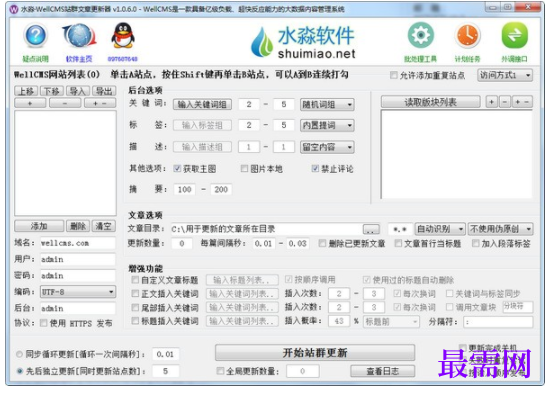This screenshot has width=550, height=395.
Task: Toggle the 禁止评论 checkbox
Action: click(x=315, y=169)
